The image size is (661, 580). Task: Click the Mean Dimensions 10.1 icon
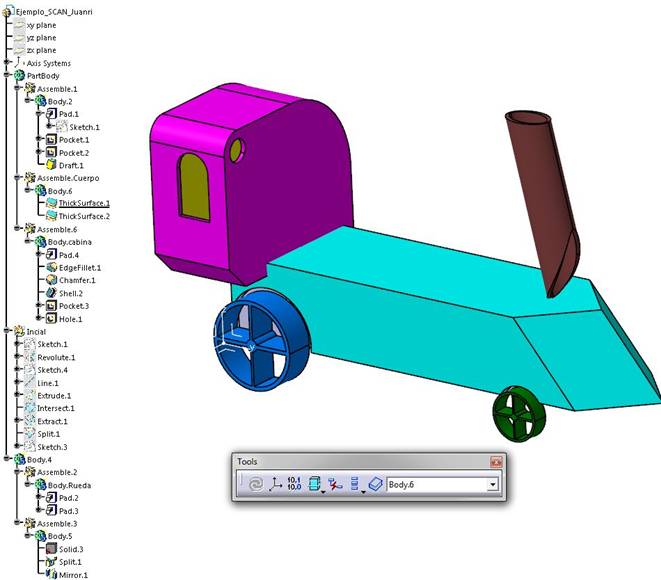coord(294,483)
